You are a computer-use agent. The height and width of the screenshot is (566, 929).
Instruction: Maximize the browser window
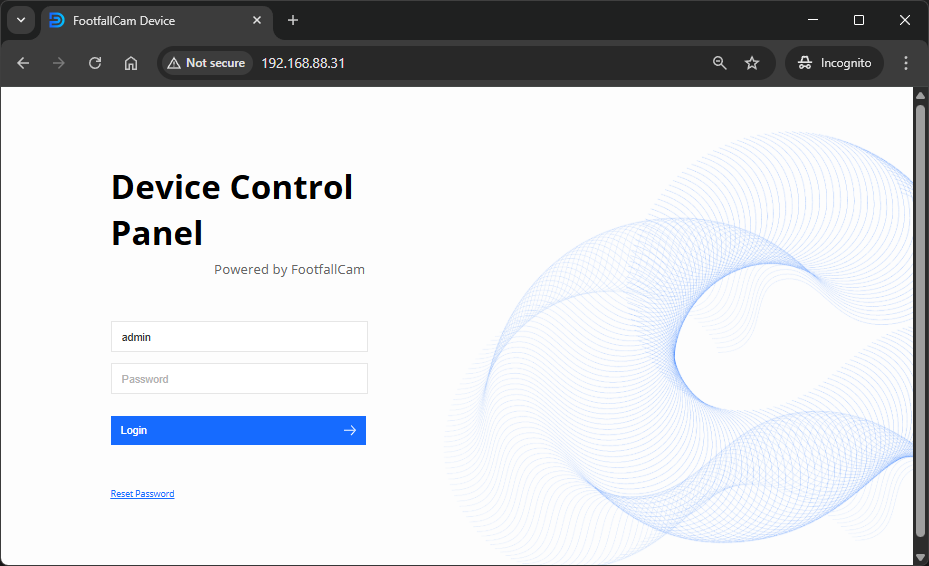point(858,20)
